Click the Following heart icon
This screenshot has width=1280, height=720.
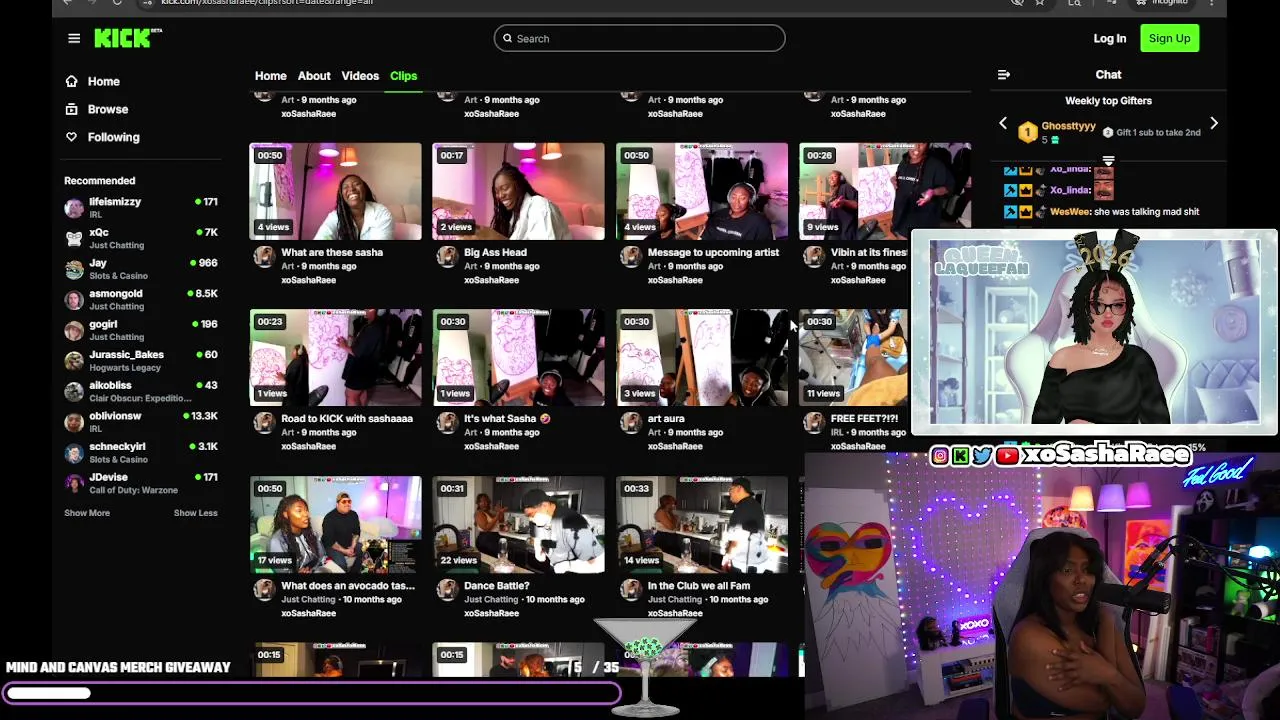pyautogui.click(x=71, y=137)
